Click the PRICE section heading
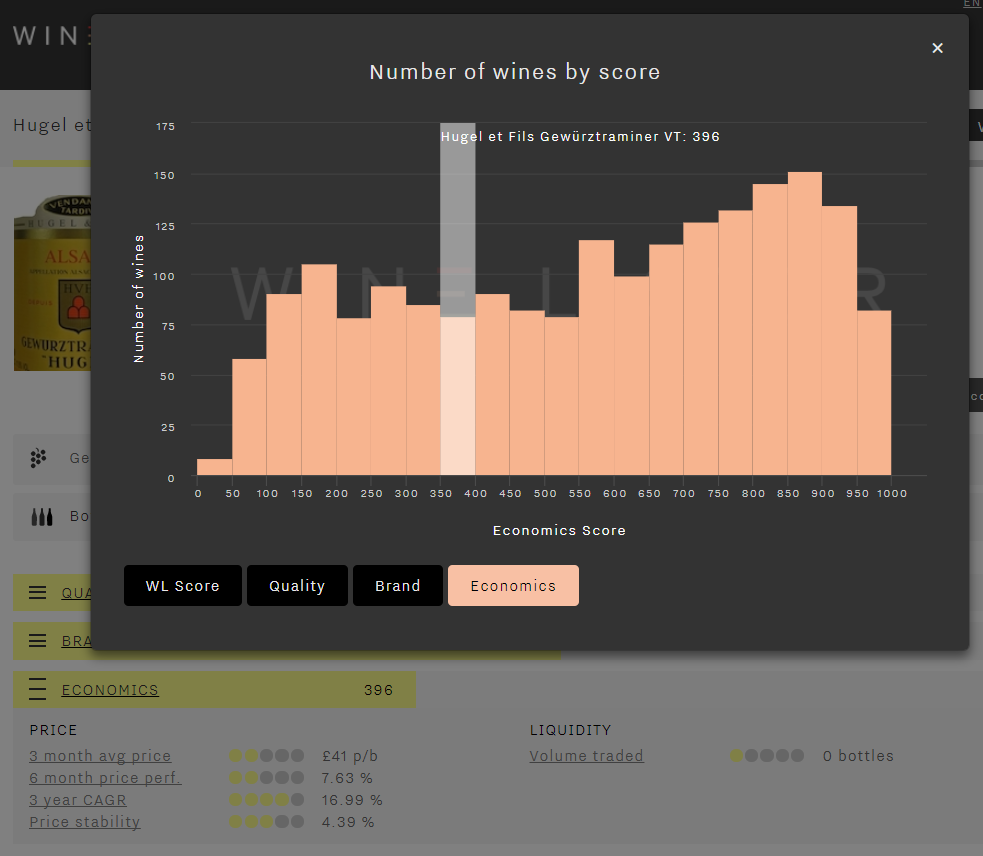Viewport: 983px width, 856px height. (x=53, y=730)
